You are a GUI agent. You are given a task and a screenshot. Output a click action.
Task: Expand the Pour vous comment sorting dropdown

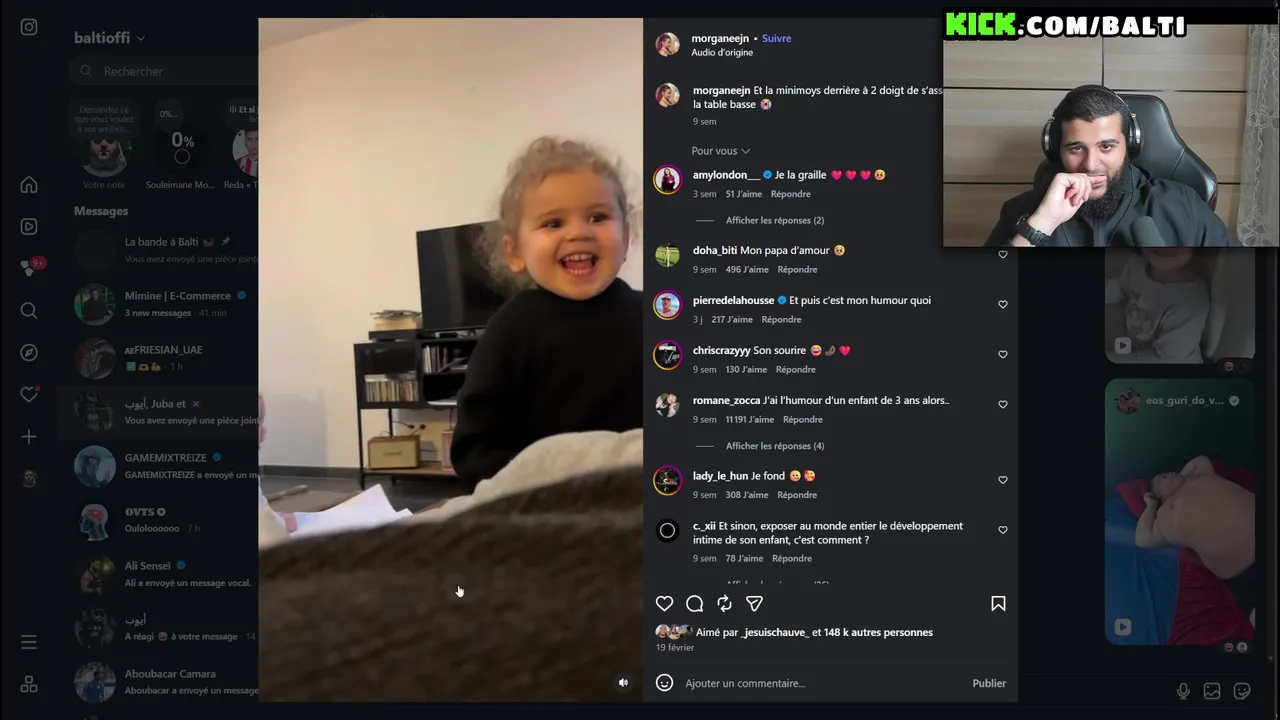720,151
